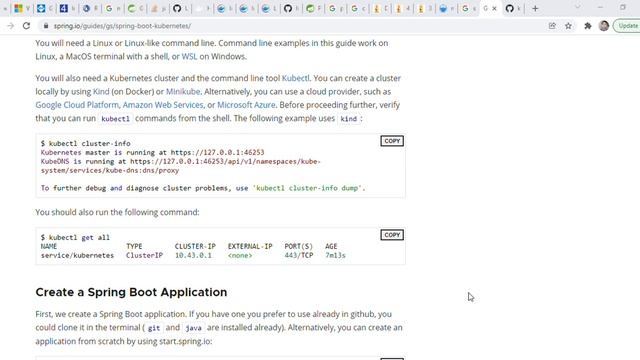This screenshot has width=640, height=360.
Task: Open the profile avatar menu
Action: tap(604, 26)
